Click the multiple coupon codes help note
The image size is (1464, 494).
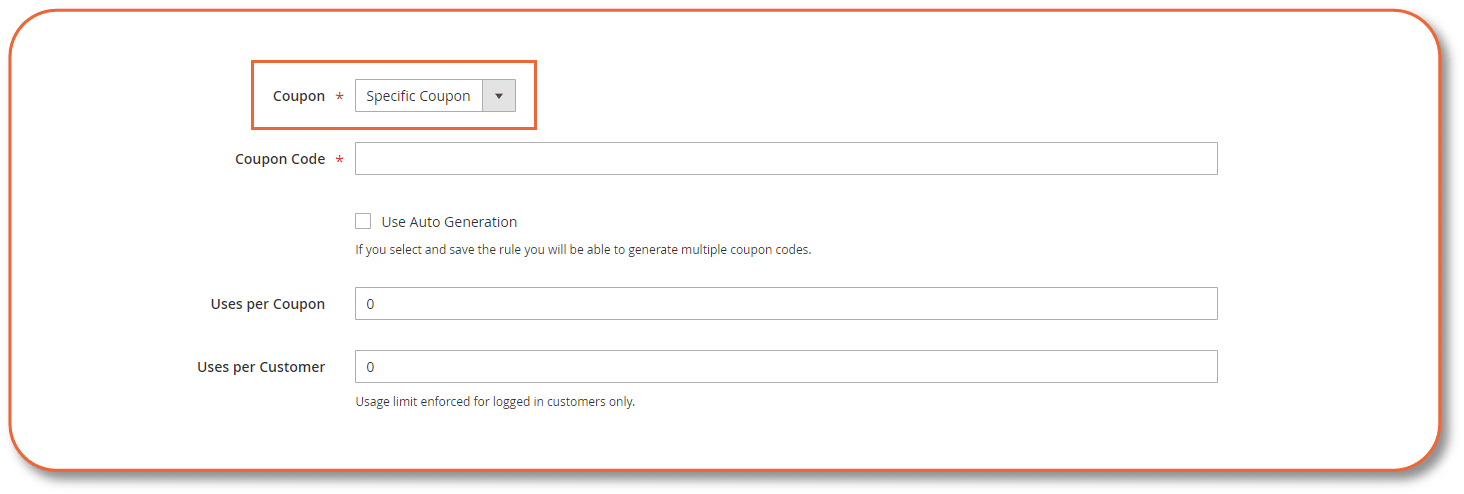point(583,250)
